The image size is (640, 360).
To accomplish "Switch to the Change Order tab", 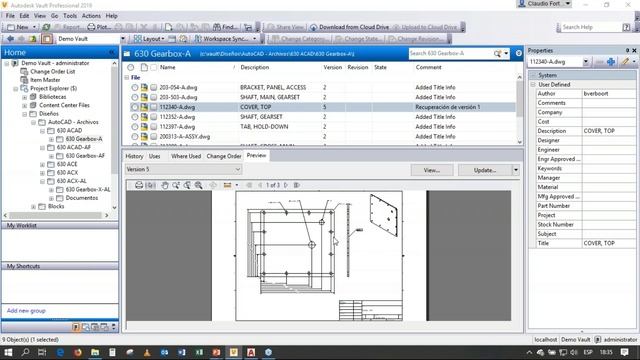I will click(x=224, y=156).
